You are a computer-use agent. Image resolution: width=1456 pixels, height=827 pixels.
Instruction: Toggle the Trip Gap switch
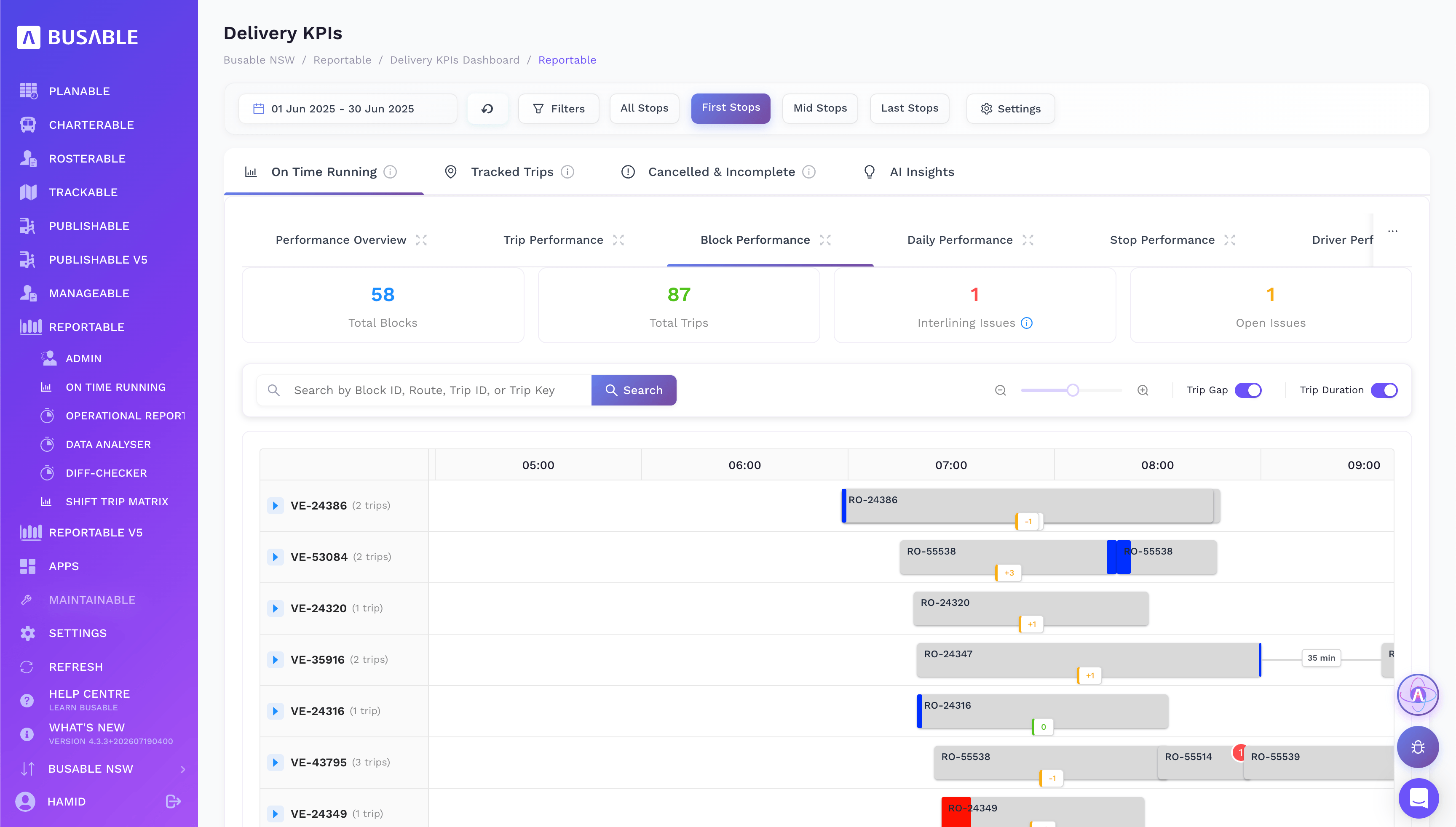[x=1248, y=390]
